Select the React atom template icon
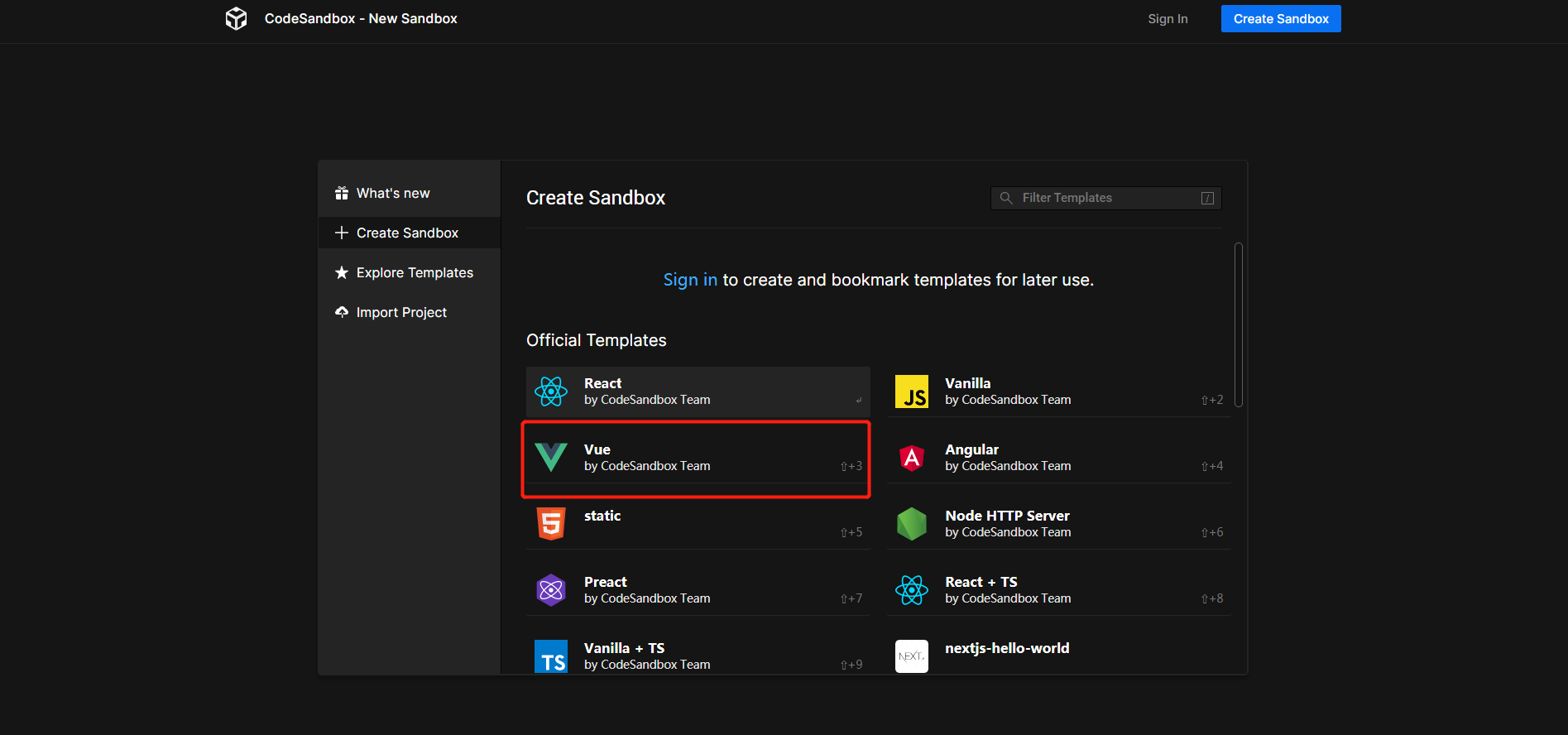 coord(551,392)
